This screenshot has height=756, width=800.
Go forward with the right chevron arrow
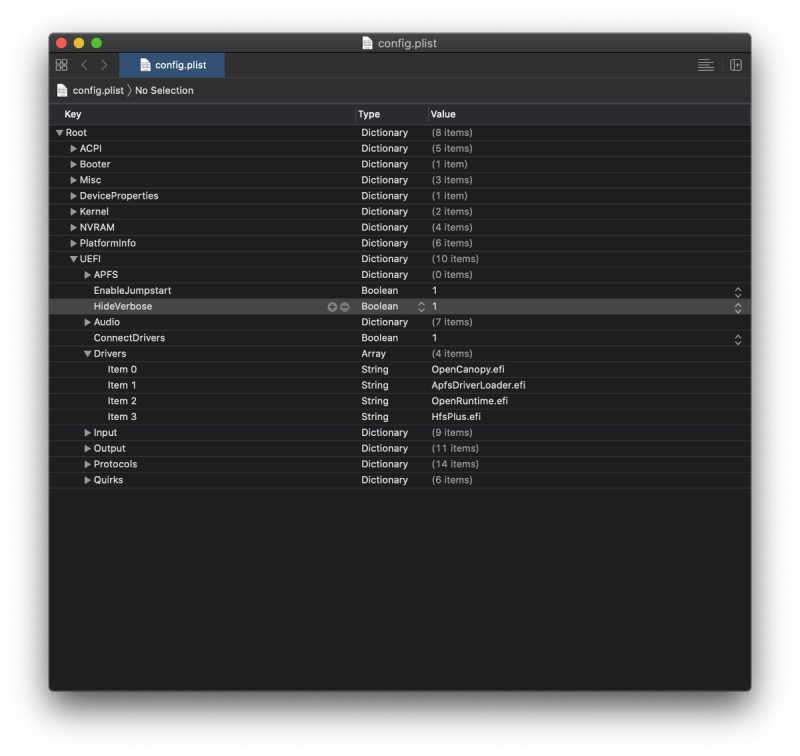coord(104,65)
